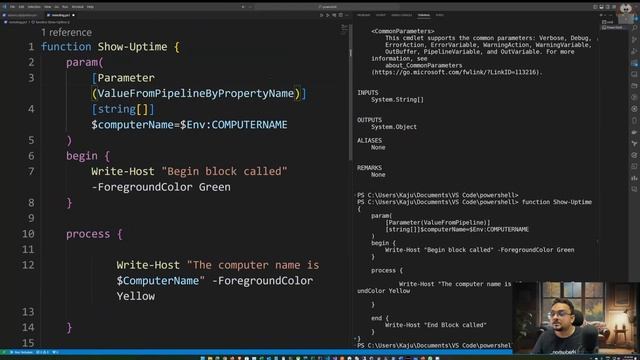Go back using the navigation arrow

243,7
